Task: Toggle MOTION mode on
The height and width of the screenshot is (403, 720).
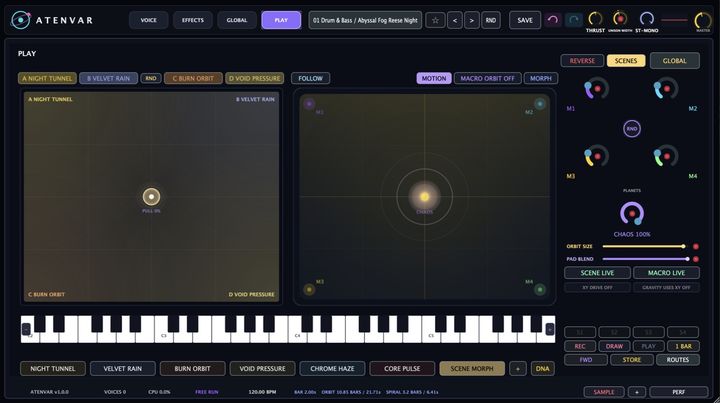Action: (434, 78)
